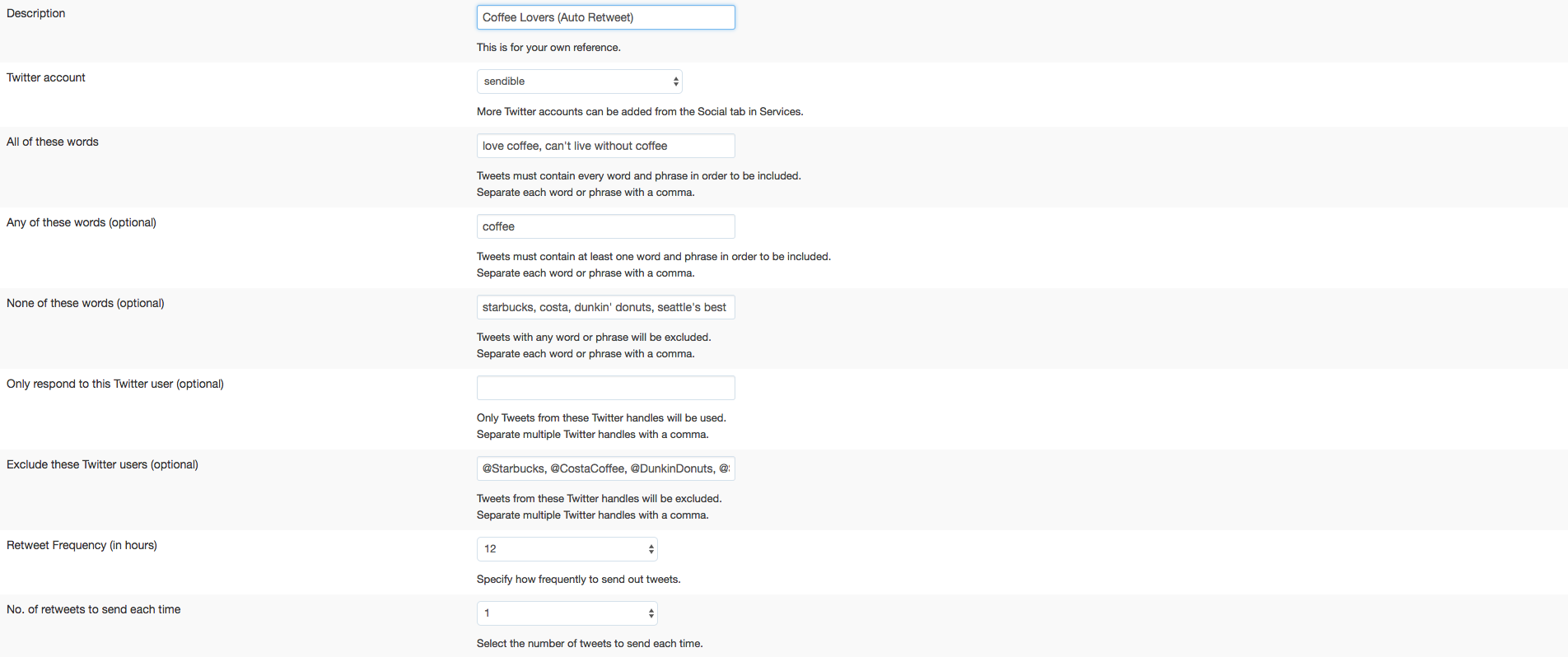
Task: Click the 'Retweet Frequency (in hours)' label
Action: point(81,545)
